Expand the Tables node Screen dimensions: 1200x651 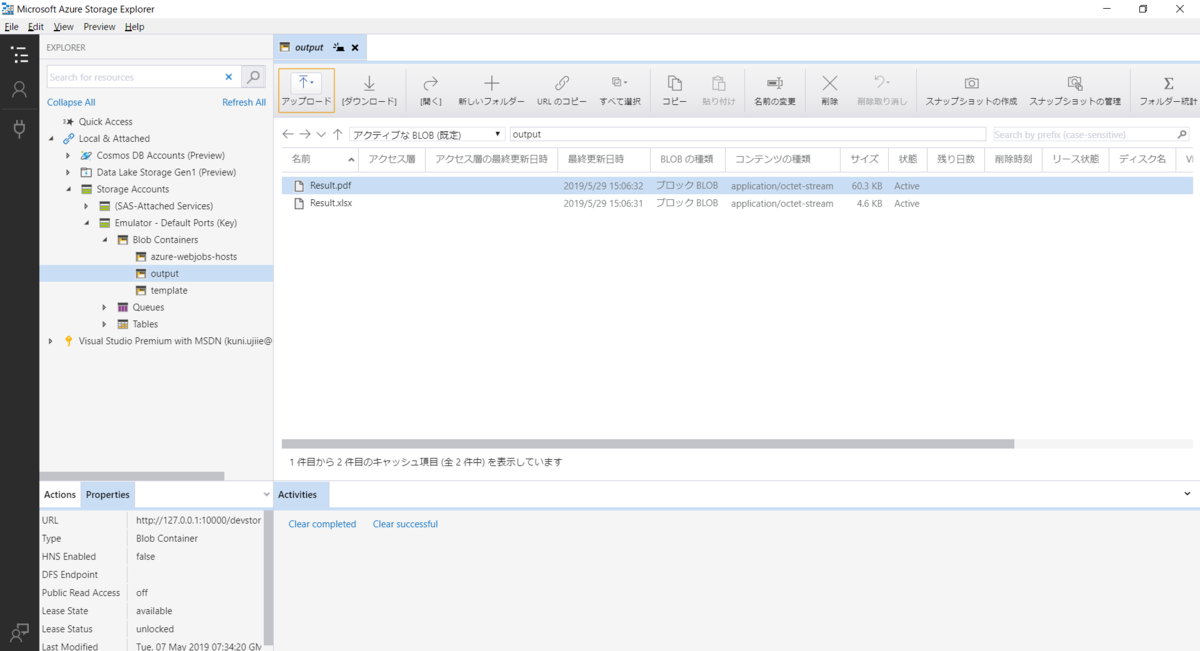(105, 324)
